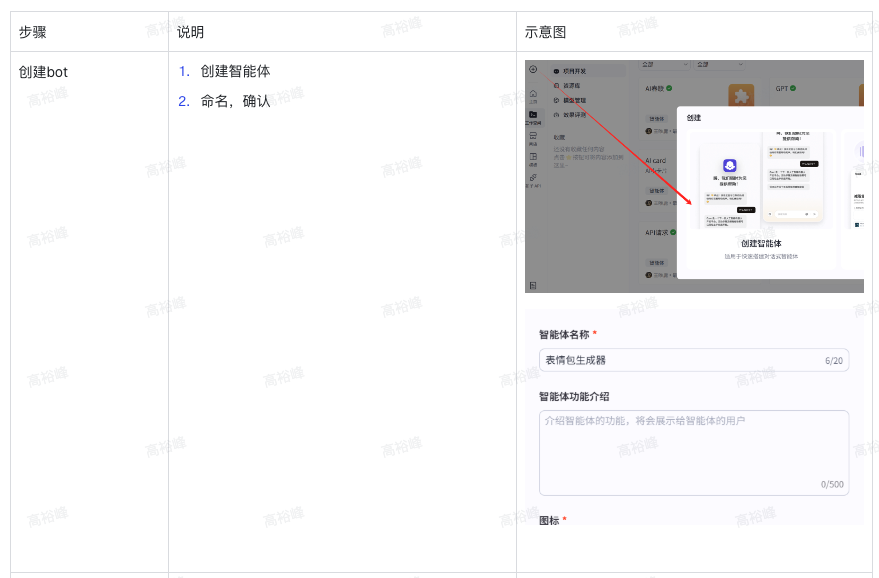Click the blue bot avatar in create dialog

click(729, 165)
